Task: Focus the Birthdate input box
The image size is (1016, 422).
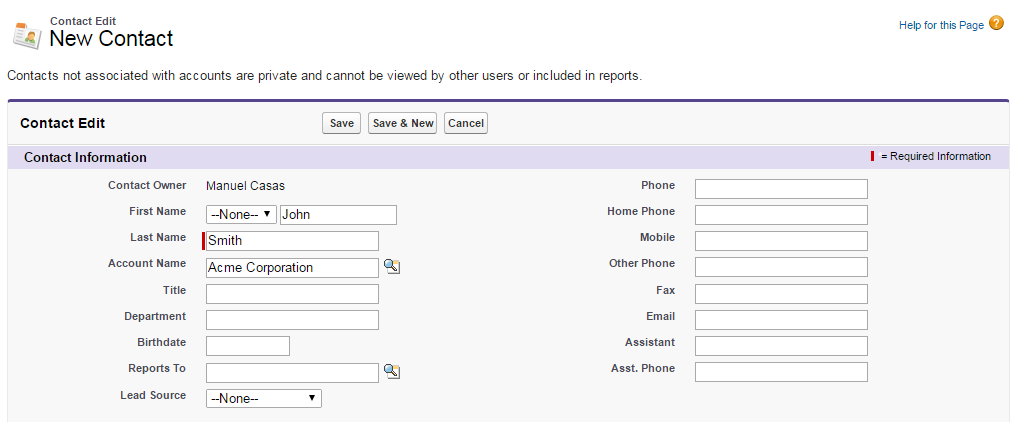Action: click(x=248, y=346)
